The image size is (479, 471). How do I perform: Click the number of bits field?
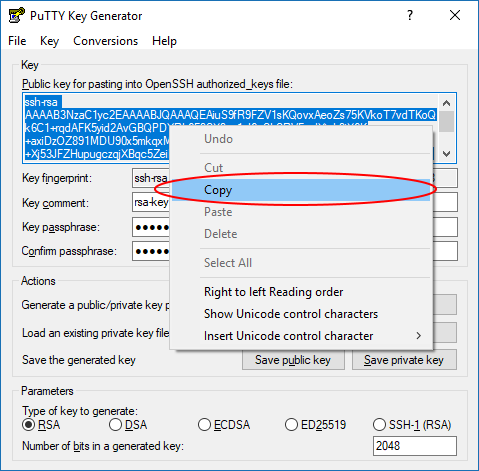click(415, 446)
